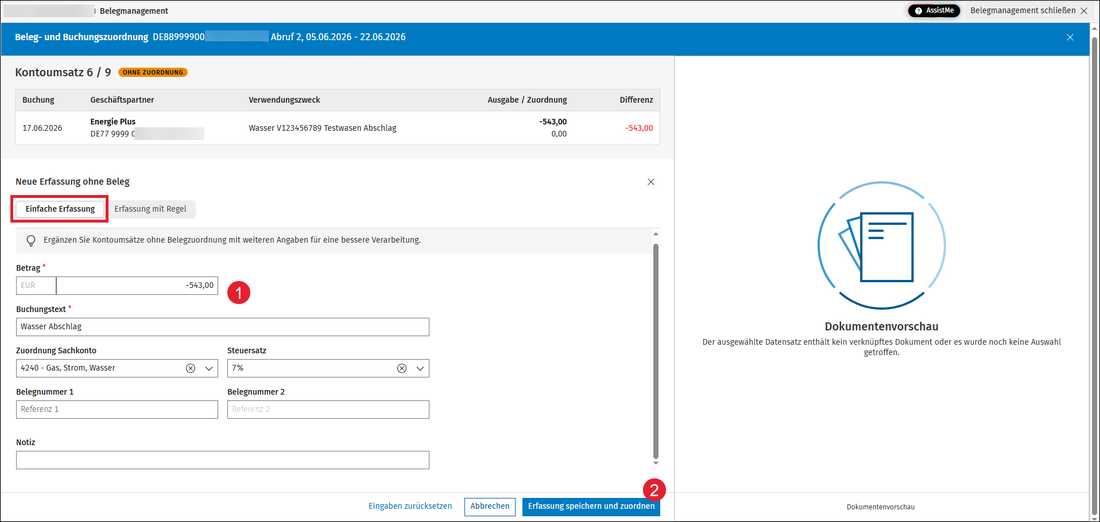Click into the Buchungstext input field
1100x522 pixels.
coord(222,327)
